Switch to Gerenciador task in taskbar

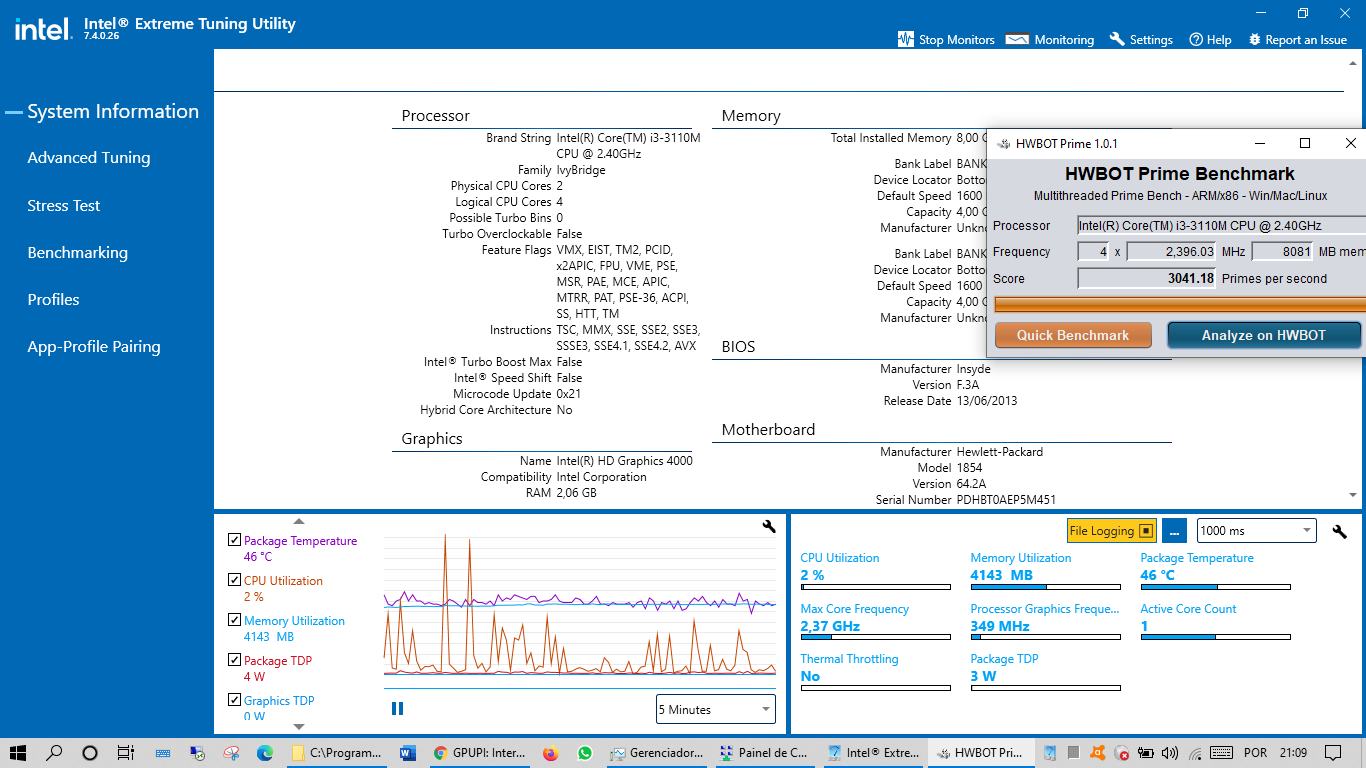[656, 753]
